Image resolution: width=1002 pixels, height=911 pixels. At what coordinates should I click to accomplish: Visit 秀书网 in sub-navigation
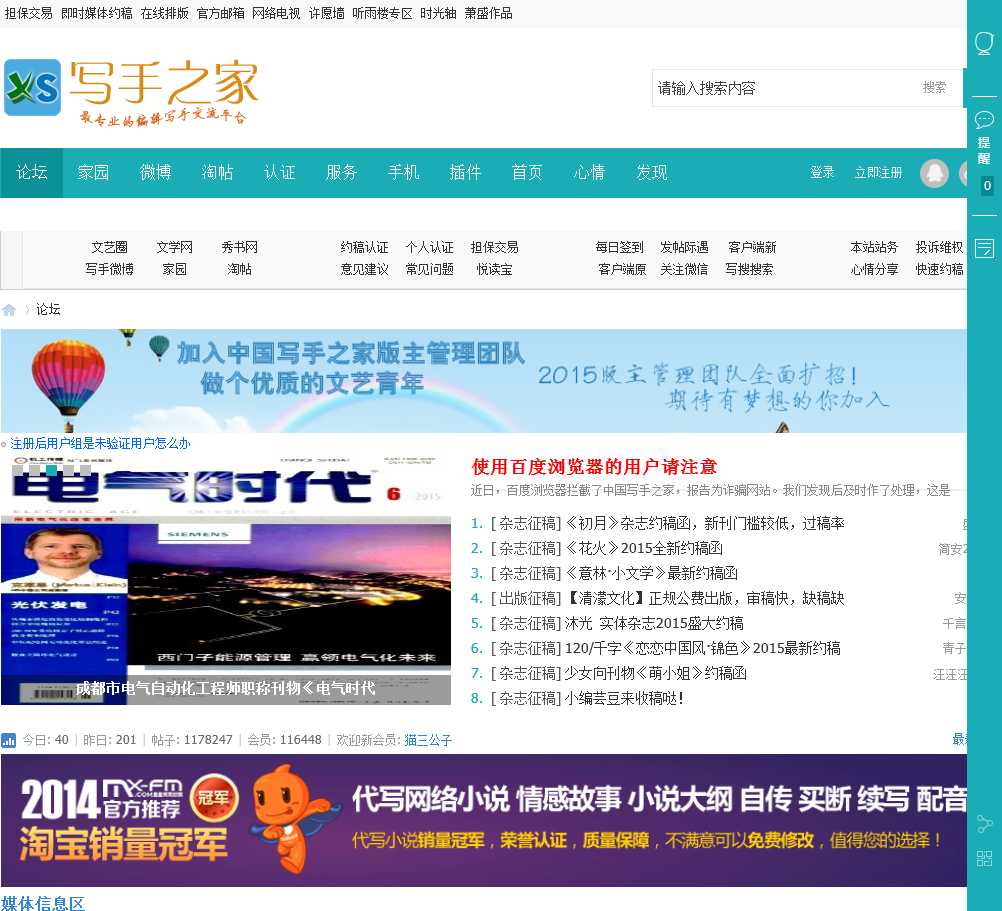click(240, 247)
